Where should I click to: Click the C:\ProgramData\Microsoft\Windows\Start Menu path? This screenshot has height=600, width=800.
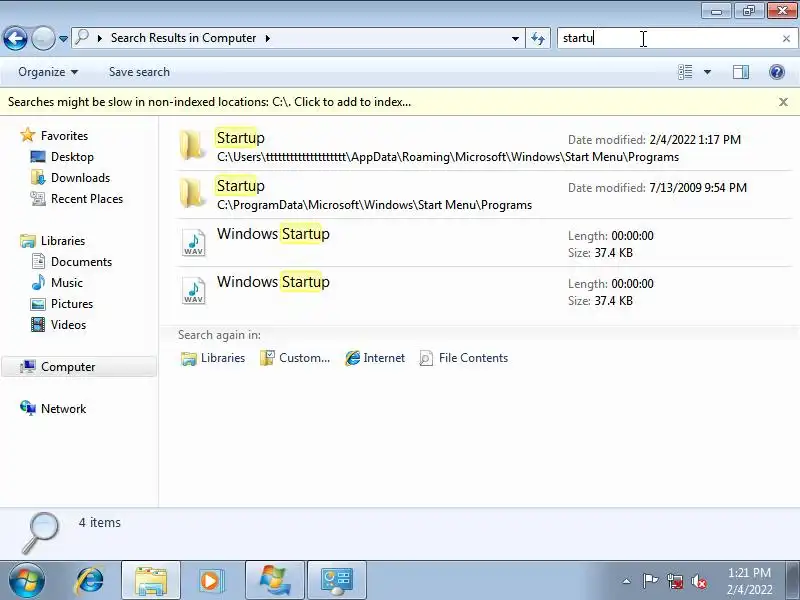pyautogui.click(x=374, y=205)
